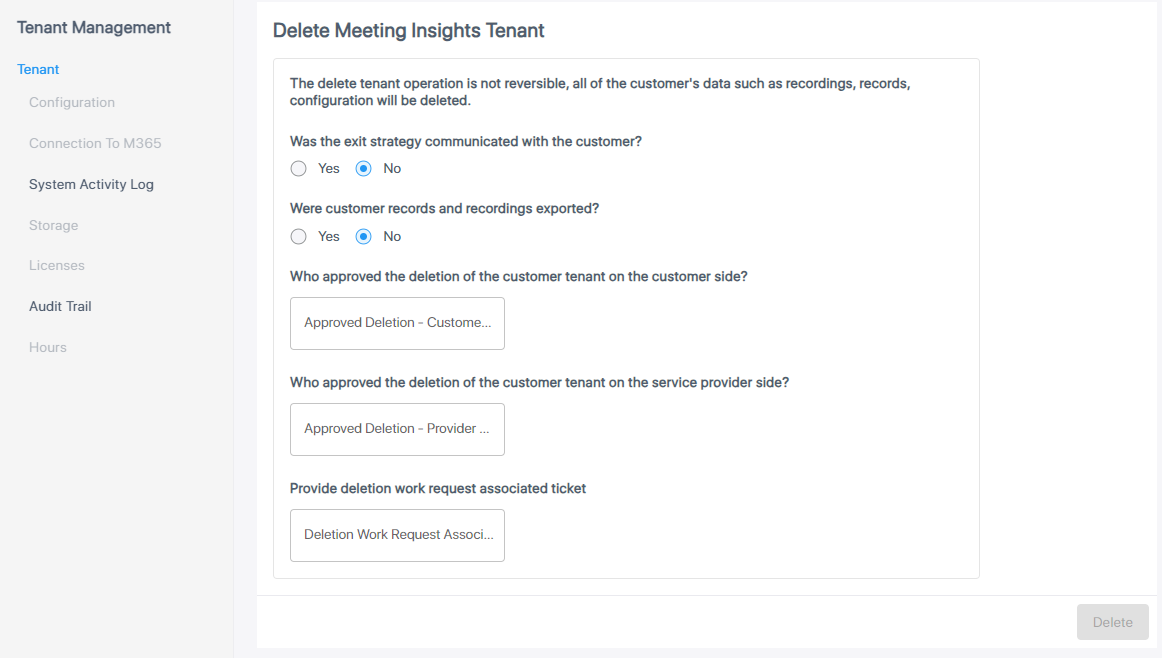Open Hours in the sidebar
Viewport: 1162px width, 658px height.
tap(48, 348)
